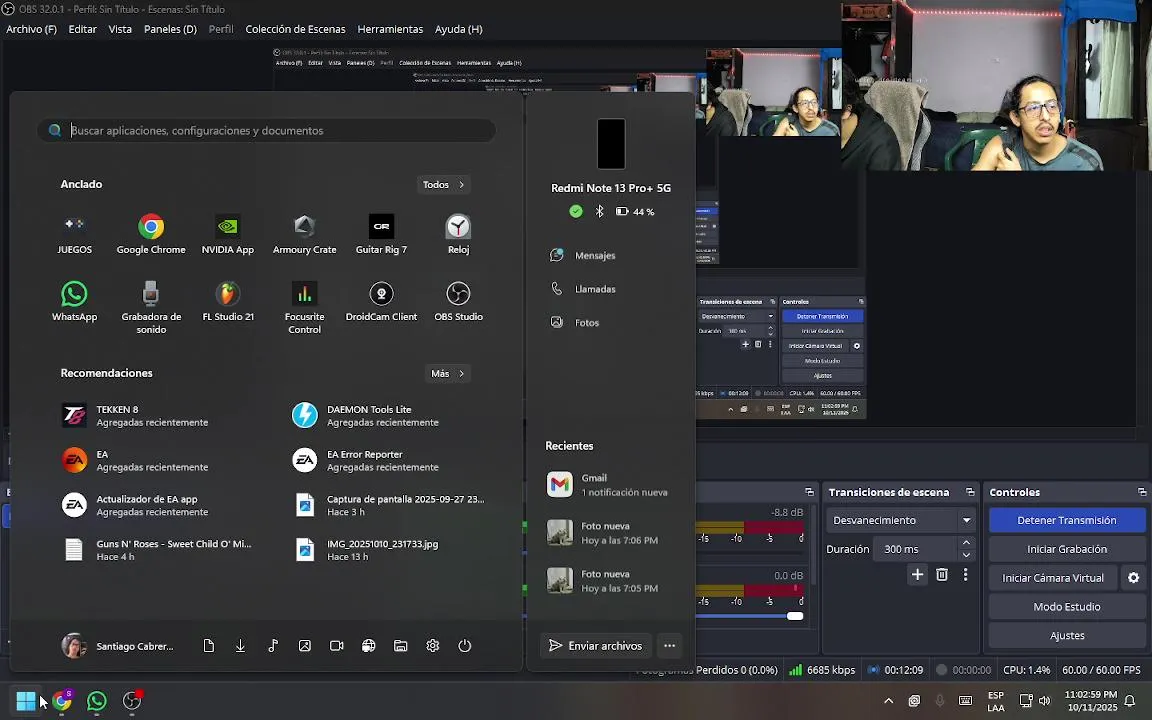Open Colección de Escenas menu
This screenshot has width=1152, height=720.
pos(295,29)
